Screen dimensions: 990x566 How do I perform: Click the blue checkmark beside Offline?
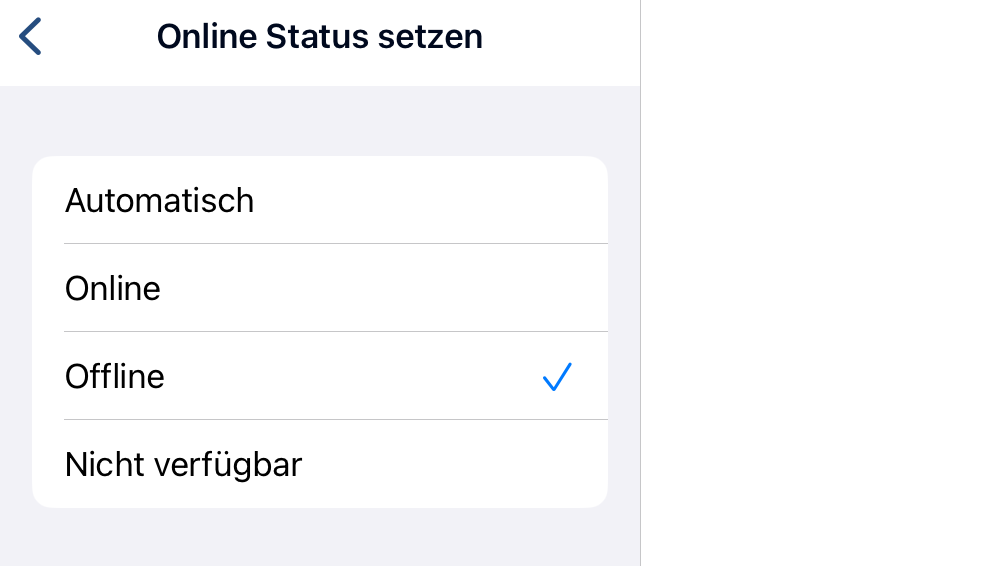[557, 377]
